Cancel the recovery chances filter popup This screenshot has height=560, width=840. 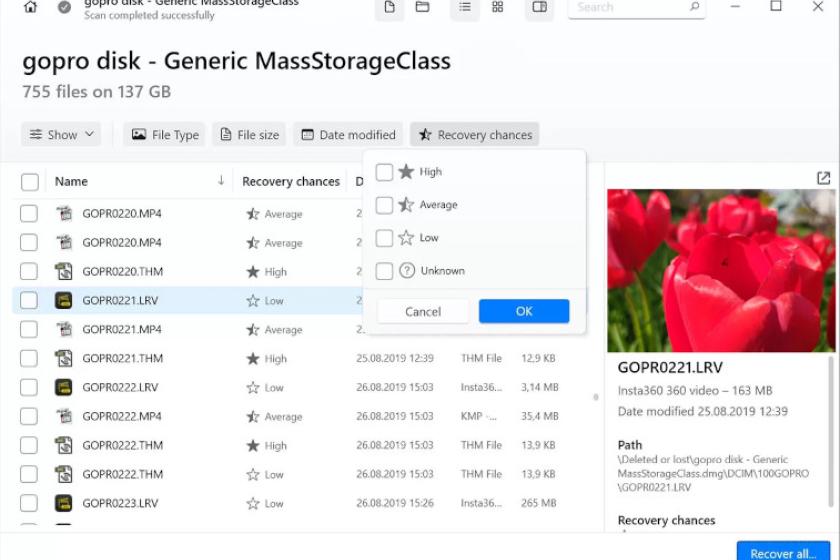pos(423,311)
